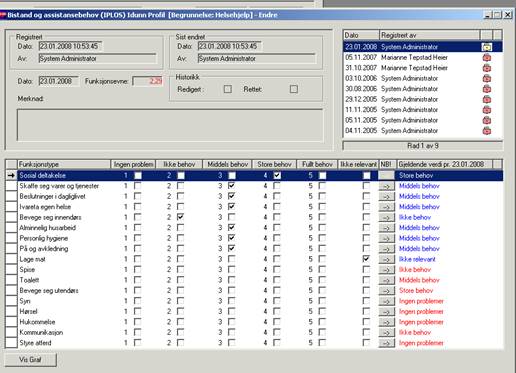Select the 05.11.2007 Marianne Tepstad Heier entry
The image size is (516, 373).
(422, 57)
